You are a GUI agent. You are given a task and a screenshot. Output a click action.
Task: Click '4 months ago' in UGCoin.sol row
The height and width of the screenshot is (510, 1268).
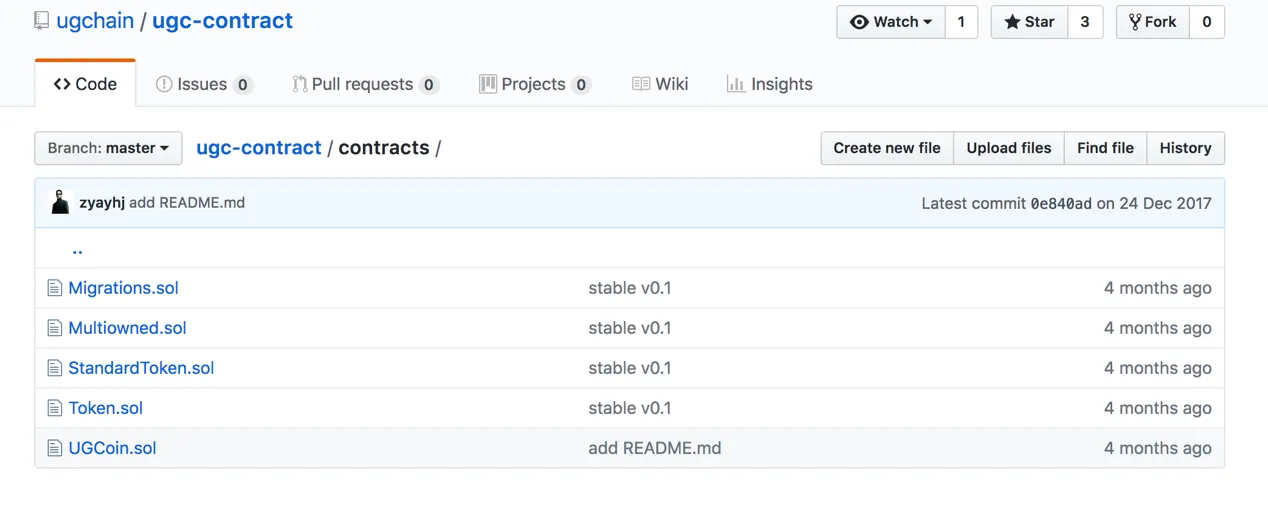point(1158,448)
